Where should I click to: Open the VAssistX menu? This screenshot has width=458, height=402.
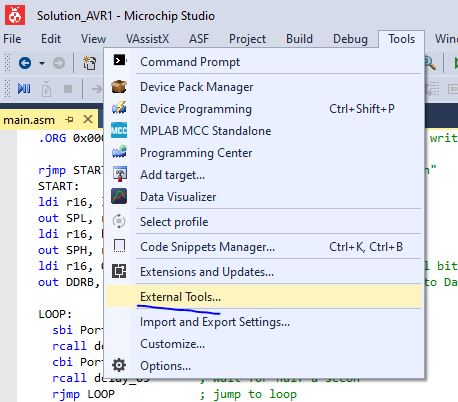(147, 39)
